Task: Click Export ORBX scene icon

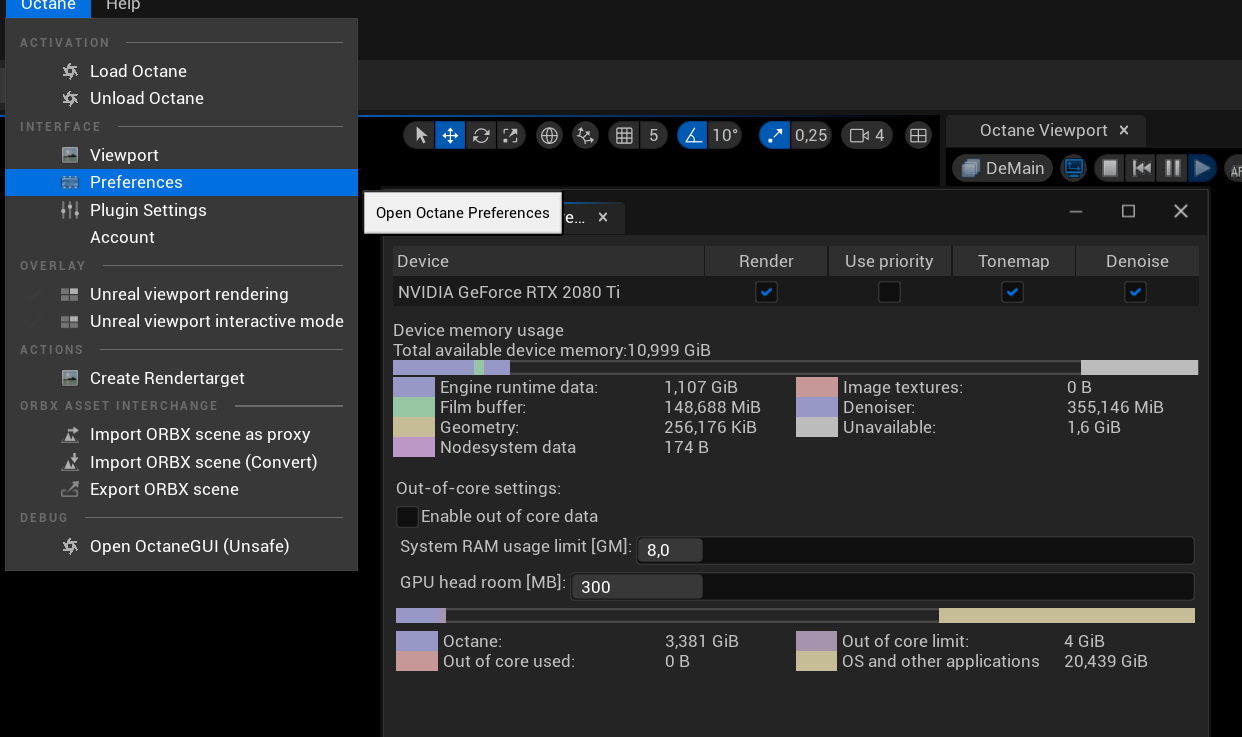Action: [x=70, y=489]
